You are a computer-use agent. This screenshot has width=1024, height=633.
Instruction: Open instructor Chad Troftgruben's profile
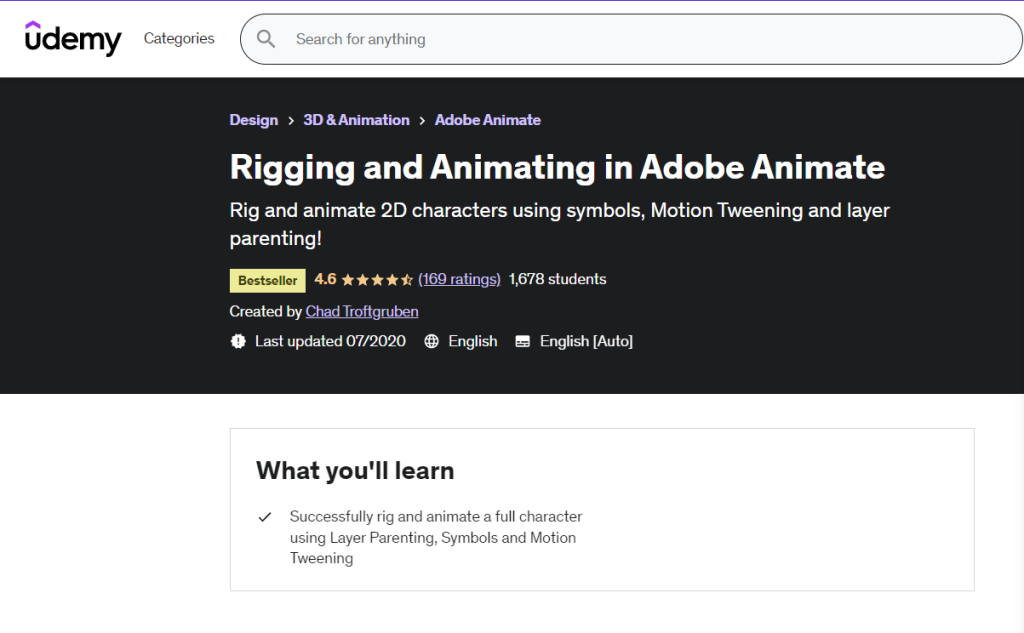point(361,311)
